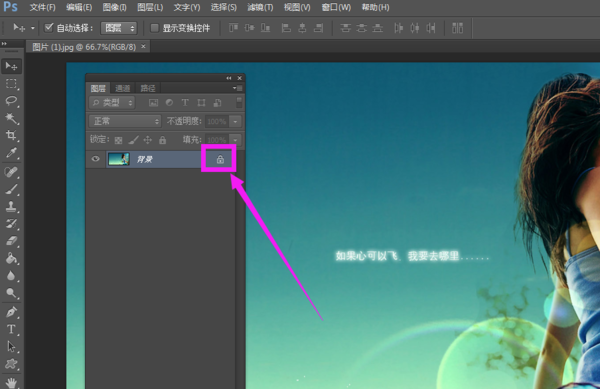Select the Eraser tool
This screenshot has width=600, height=389.
pos(11,241)
